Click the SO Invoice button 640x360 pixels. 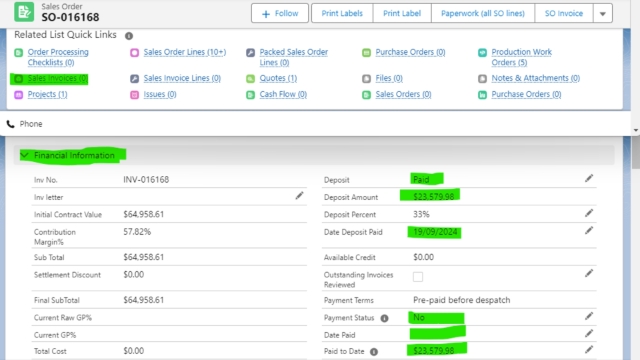(564, 13)
